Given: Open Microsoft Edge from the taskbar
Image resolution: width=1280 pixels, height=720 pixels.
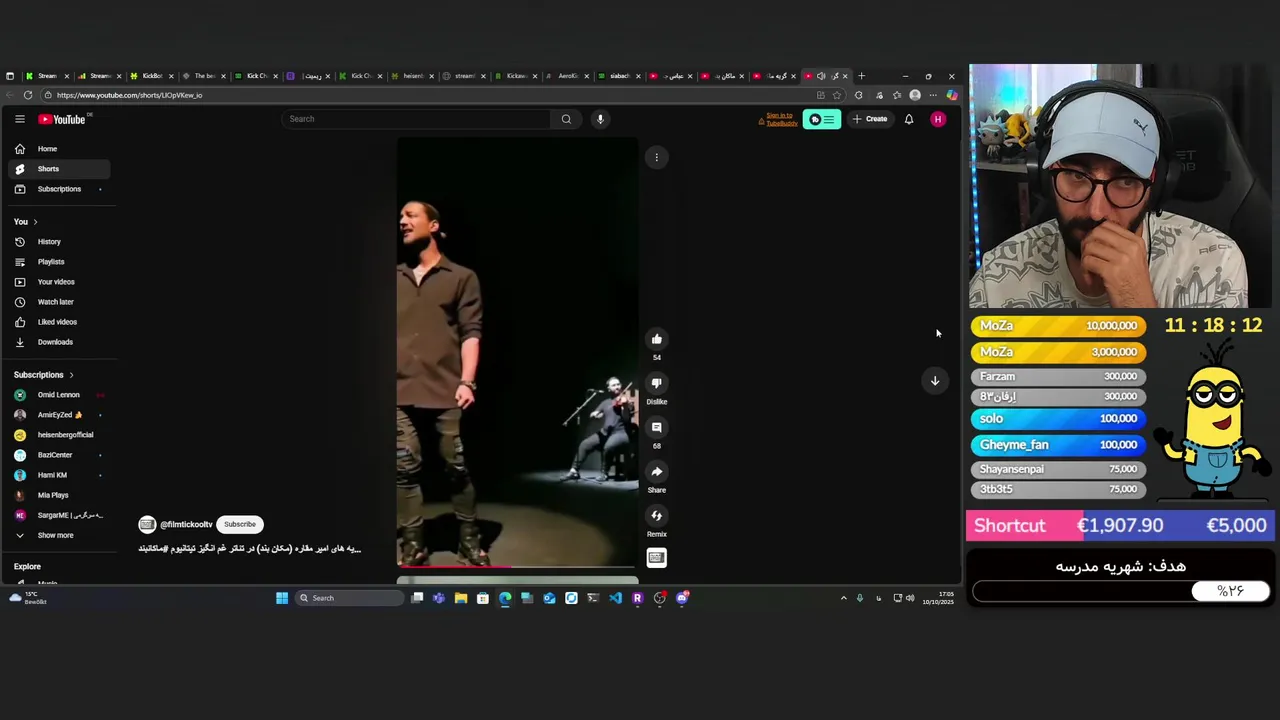Looking at the screenshot, I should [505, 598].
